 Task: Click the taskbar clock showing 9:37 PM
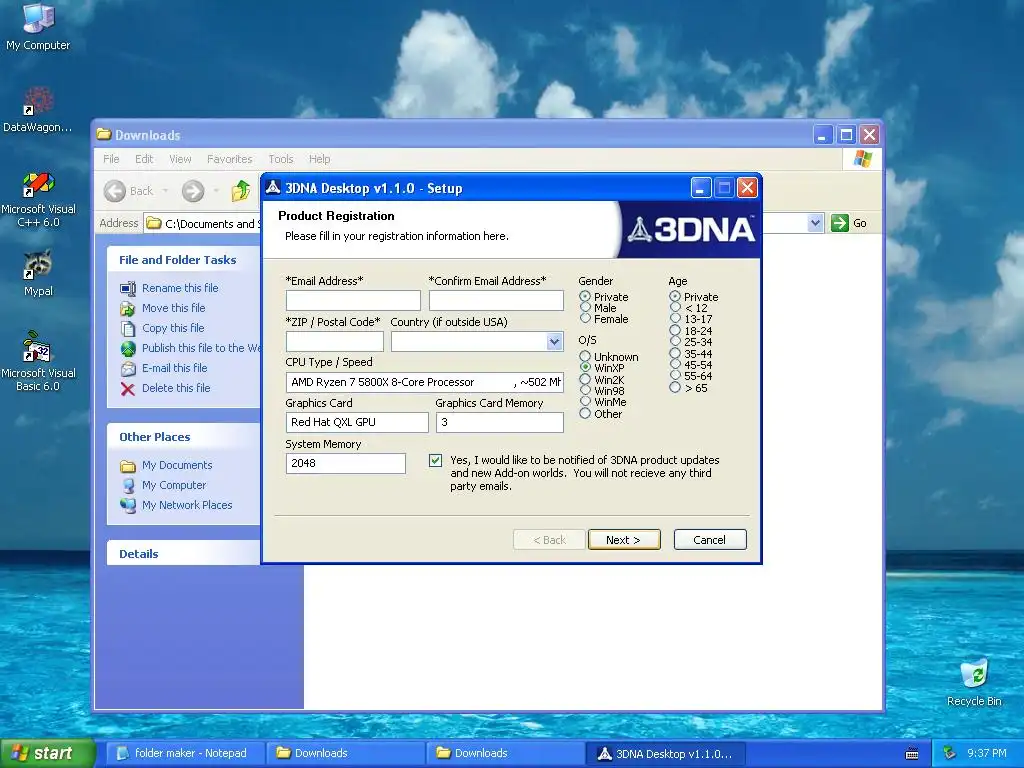pyautogui.click(x=987, y=753)
